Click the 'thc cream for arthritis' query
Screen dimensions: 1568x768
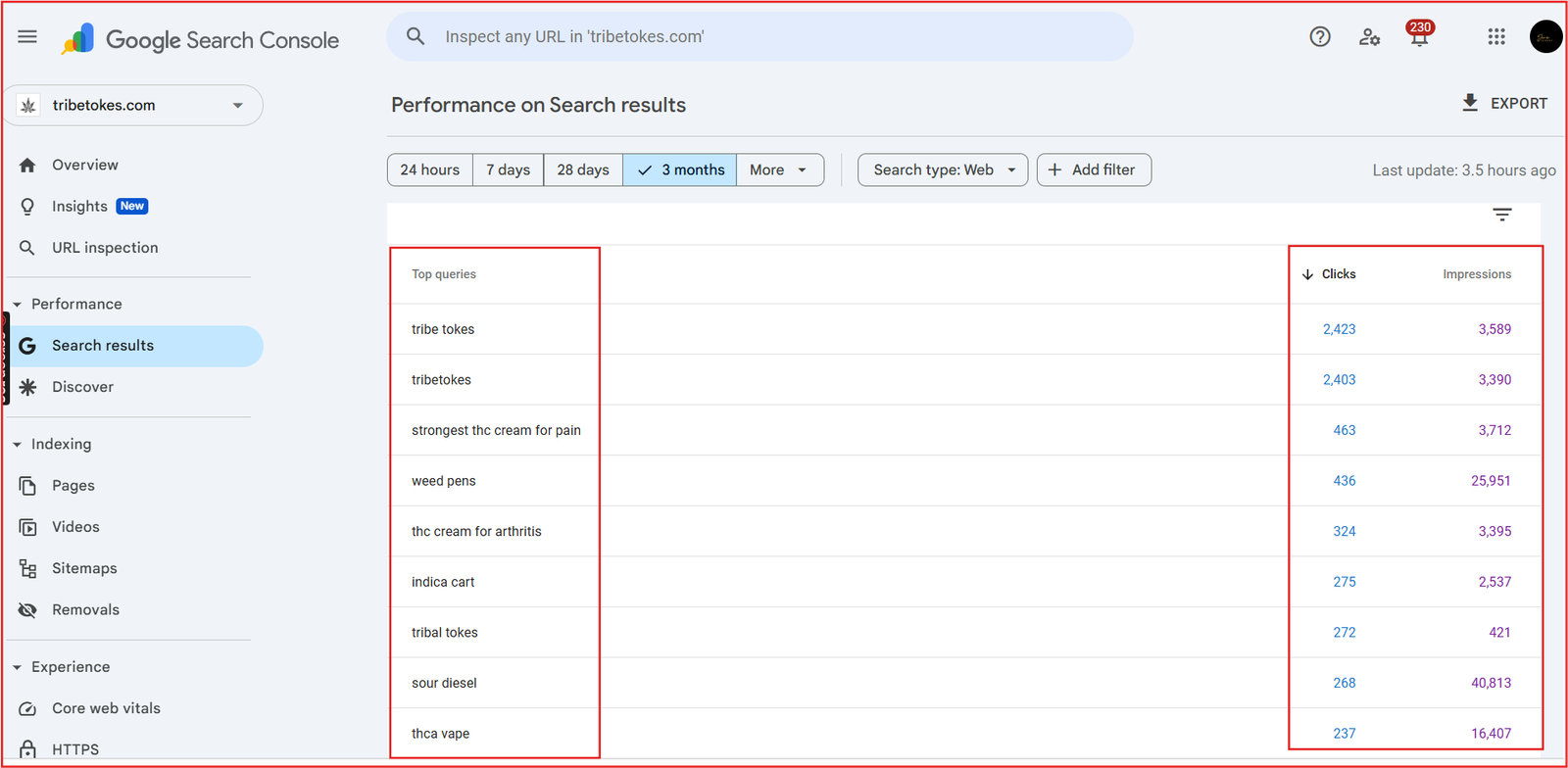(476, 531)
